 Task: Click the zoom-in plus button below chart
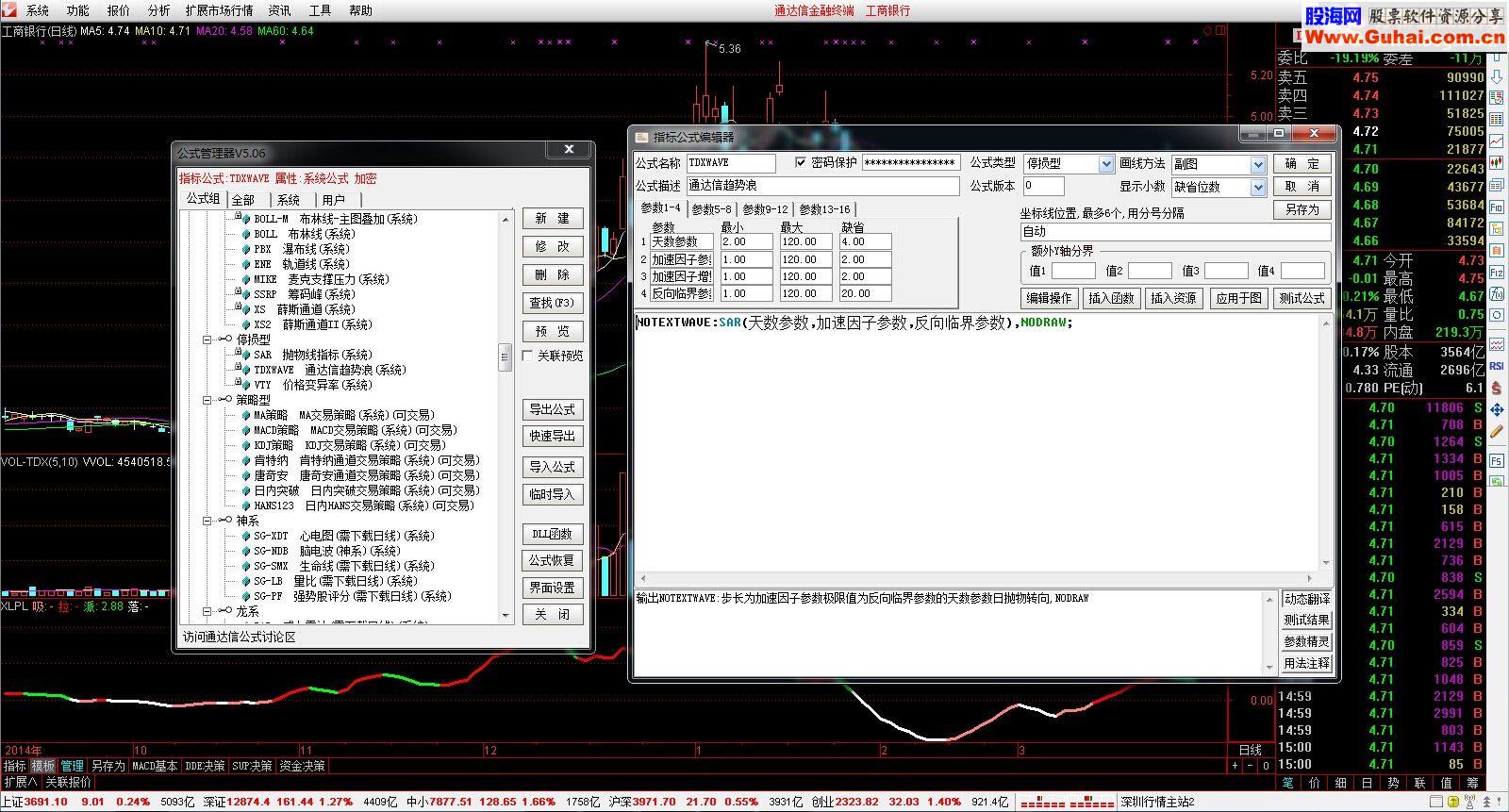(1235, 766)
